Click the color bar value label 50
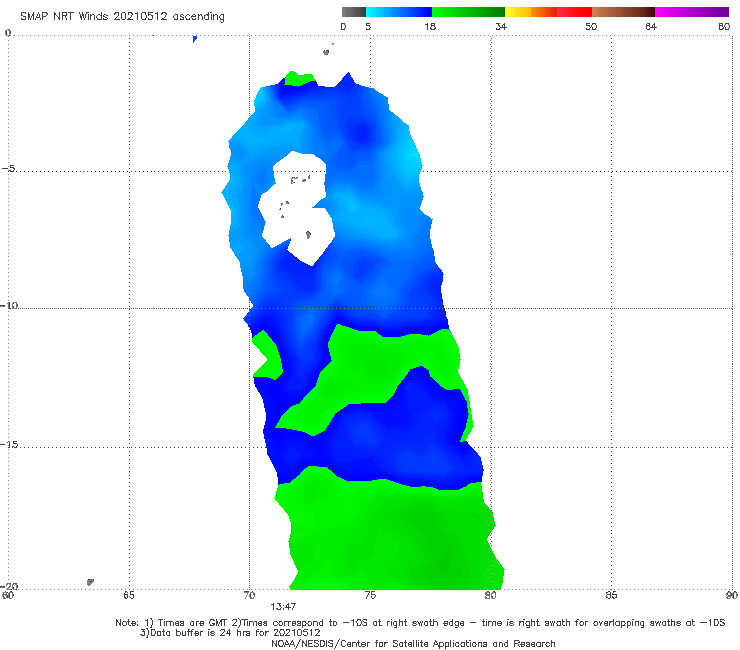 coord(591,26)
